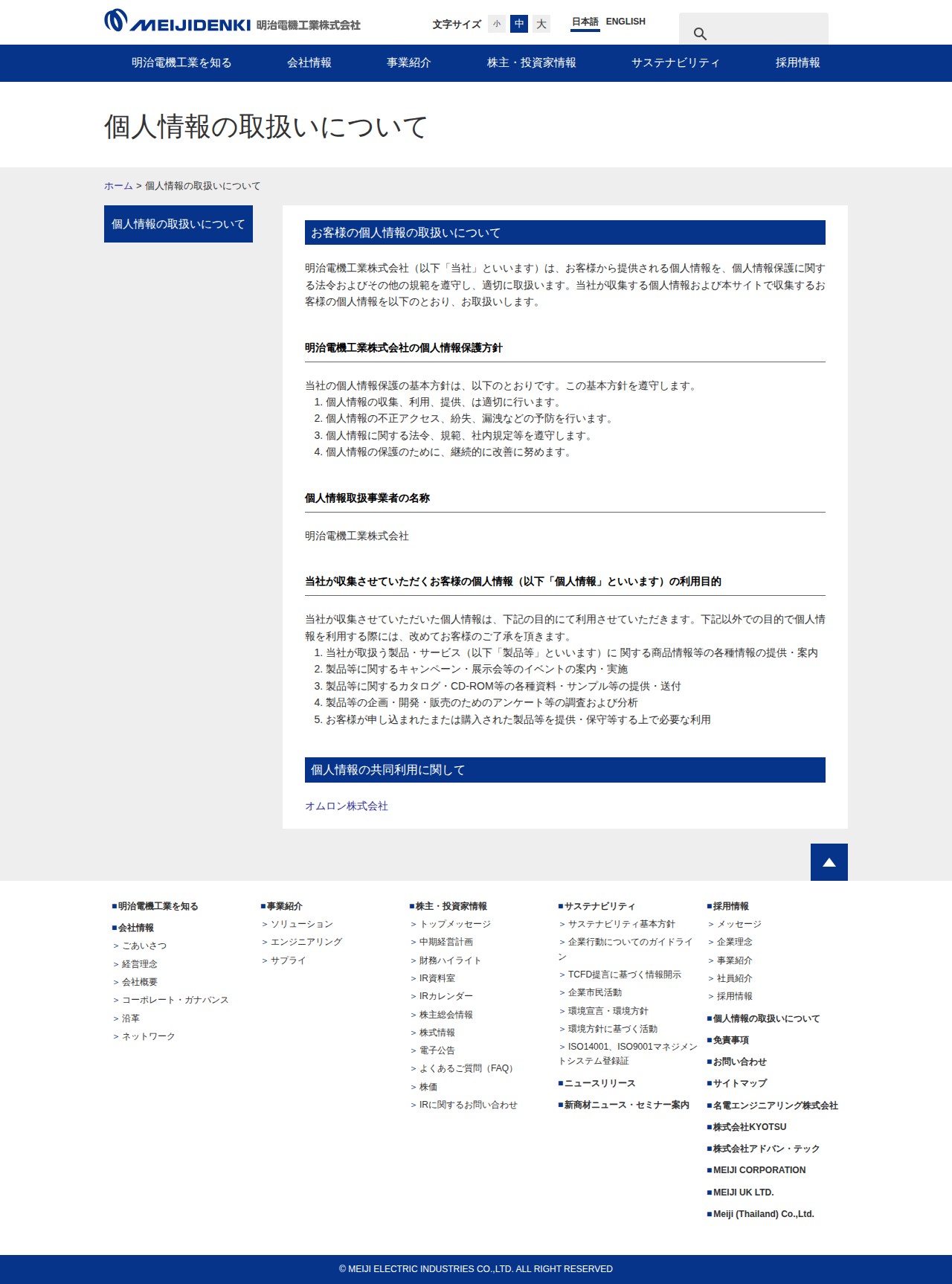
Task: Open footer 財務ハイライト link
Action: [x=450, y=960]
